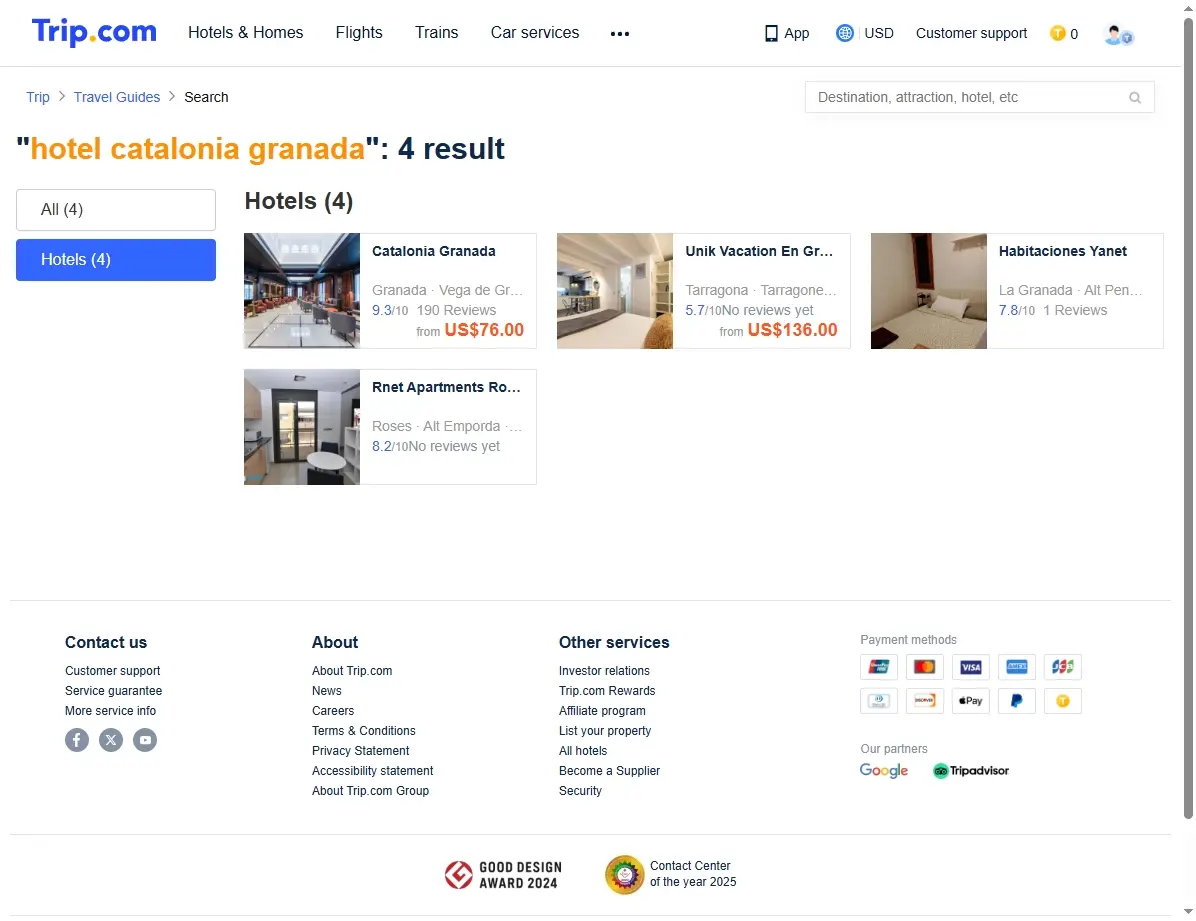This screenshot has width=1196, height=921.
Task: Open Unik Vacation En Gr... hotel title
Action: click(x=759, y=251)
